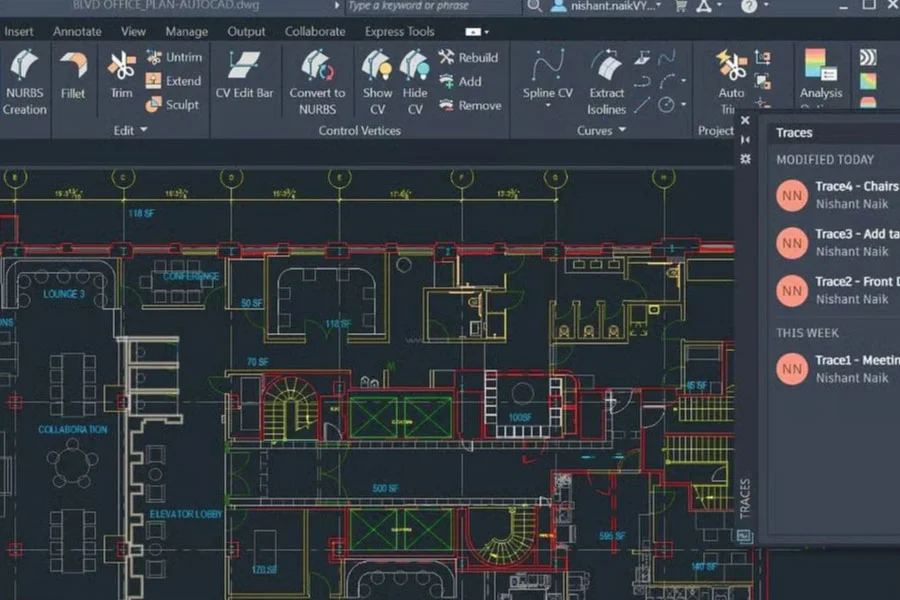Choose the Extract Isolines tool
The width and height of the screenshot is (900, 600).
[x=606, y=80]
